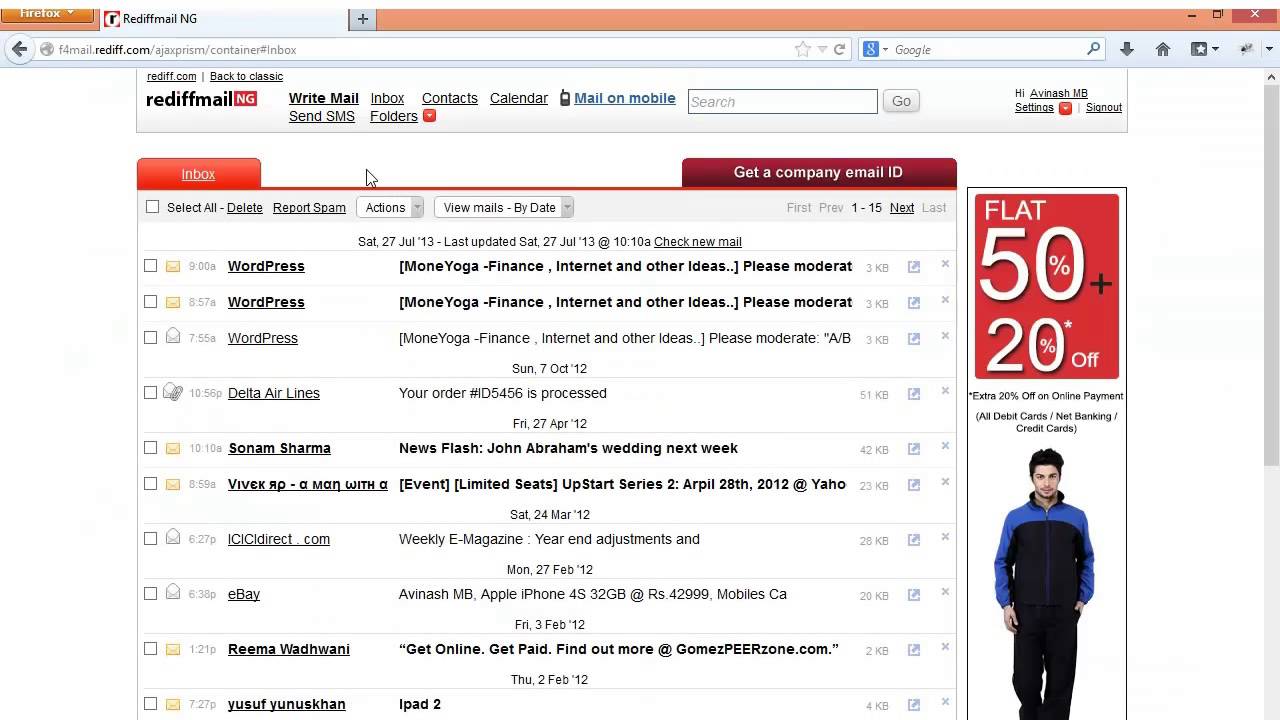Reload page with refresh icon in address bar
This screenshot has width=1280, height=720.
tap(840, 49)
